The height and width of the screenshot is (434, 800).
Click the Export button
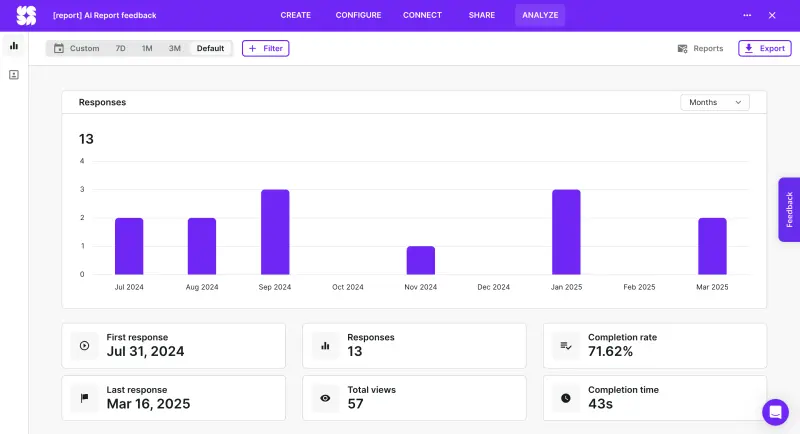pos(765,48)
